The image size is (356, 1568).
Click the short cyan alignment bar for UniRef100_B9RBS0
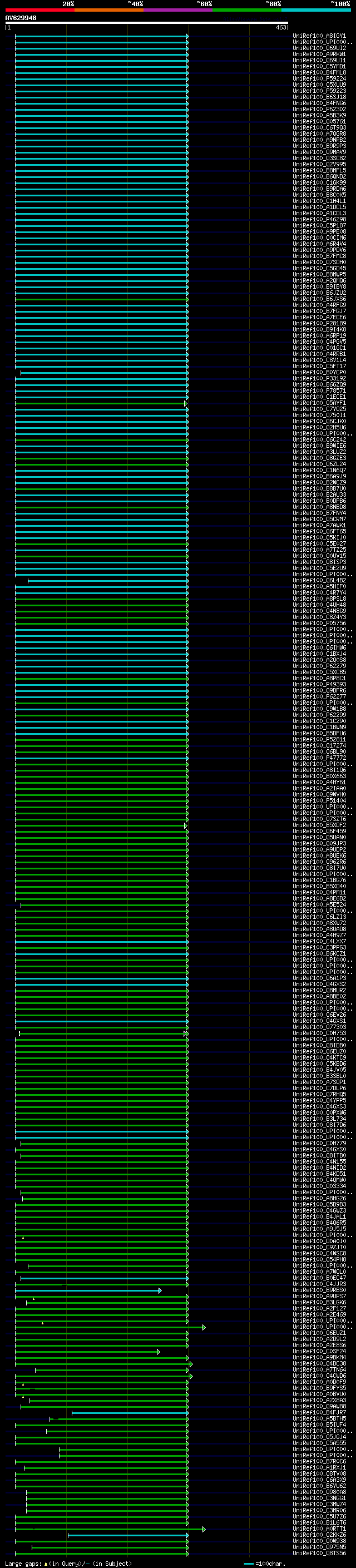click(88, 1290)
